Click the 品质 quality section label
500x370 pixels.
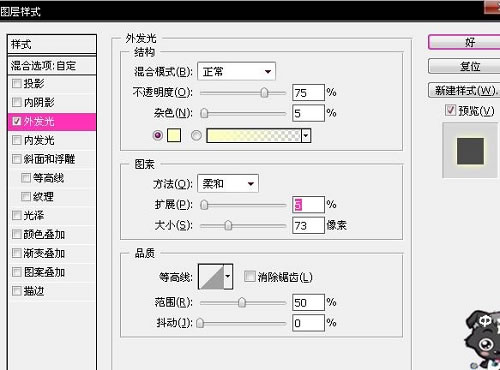coord(144,253)
